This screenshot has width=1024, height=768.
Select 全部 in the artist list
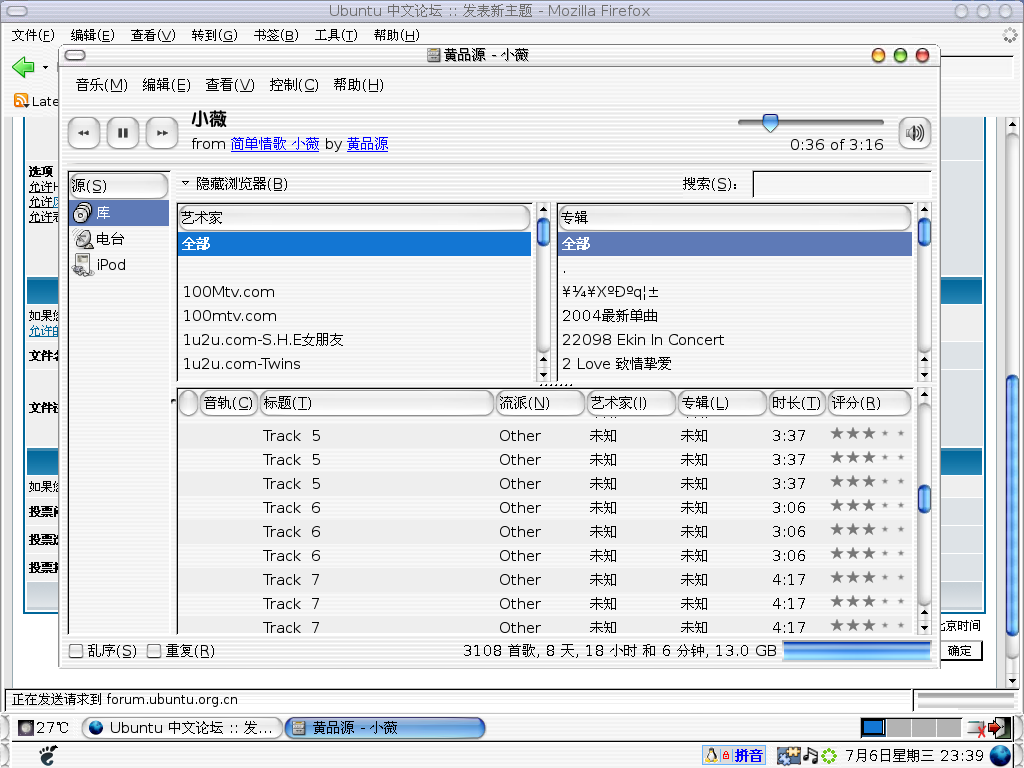(x=355, y=244)
